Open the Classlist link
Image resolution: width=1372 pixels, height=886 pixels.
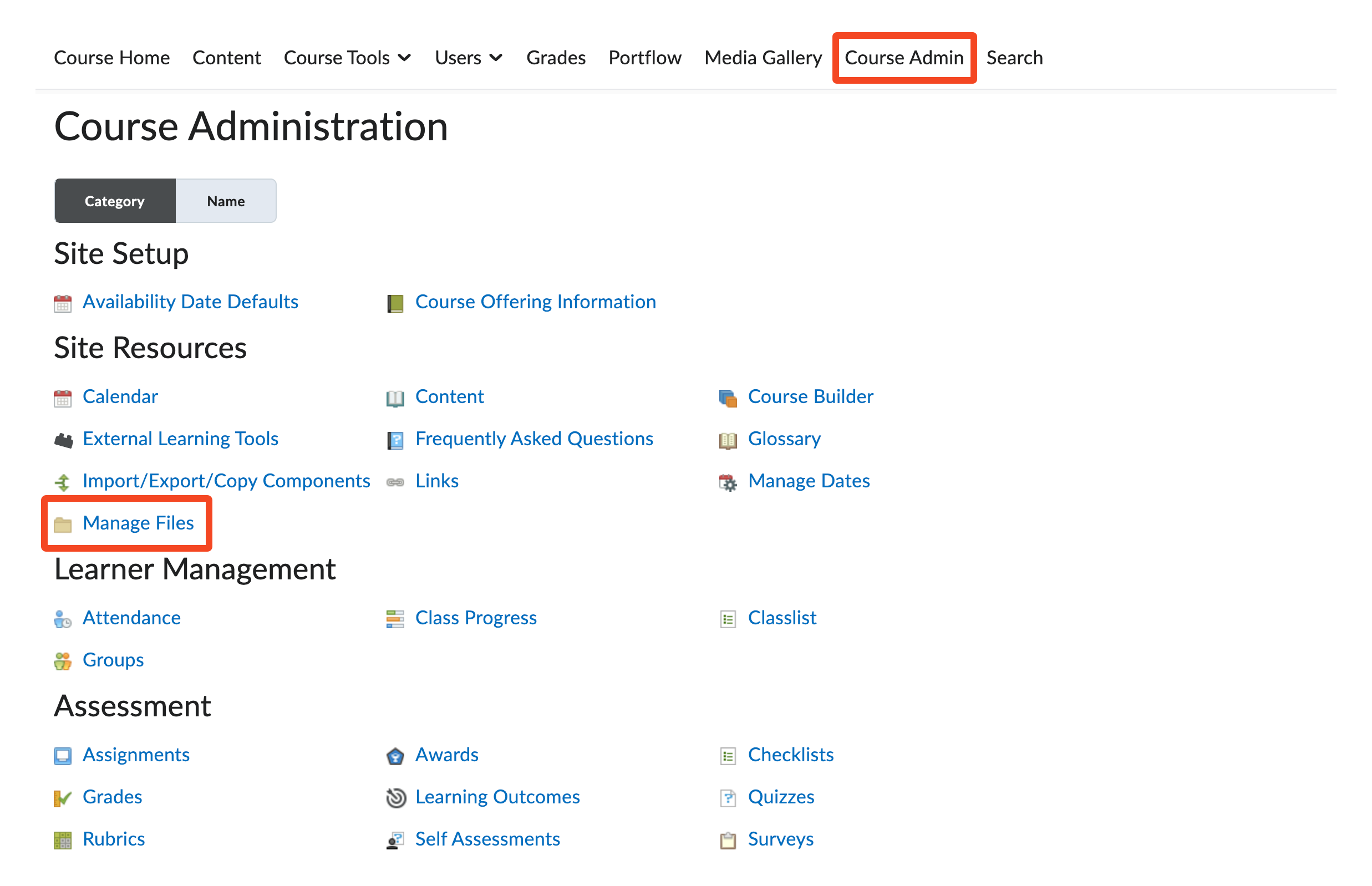[781, 617]
